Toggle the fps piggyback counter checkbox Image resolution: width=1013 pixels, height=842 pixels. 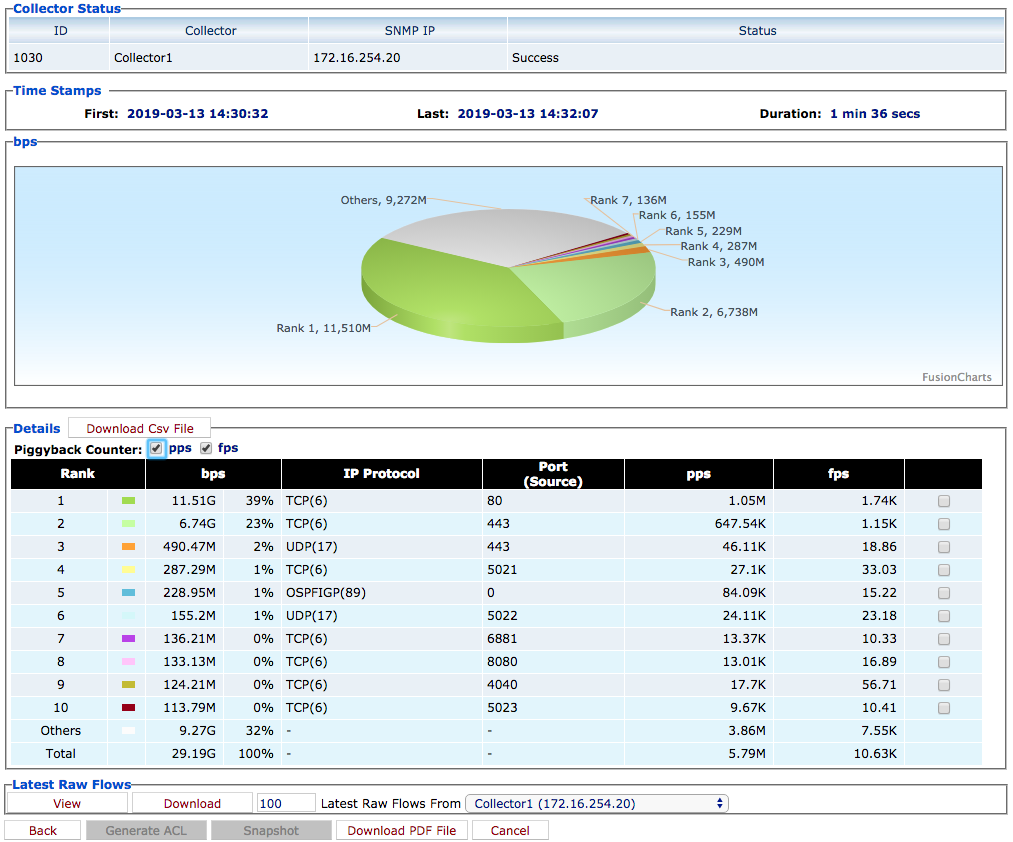pos(206,449)
